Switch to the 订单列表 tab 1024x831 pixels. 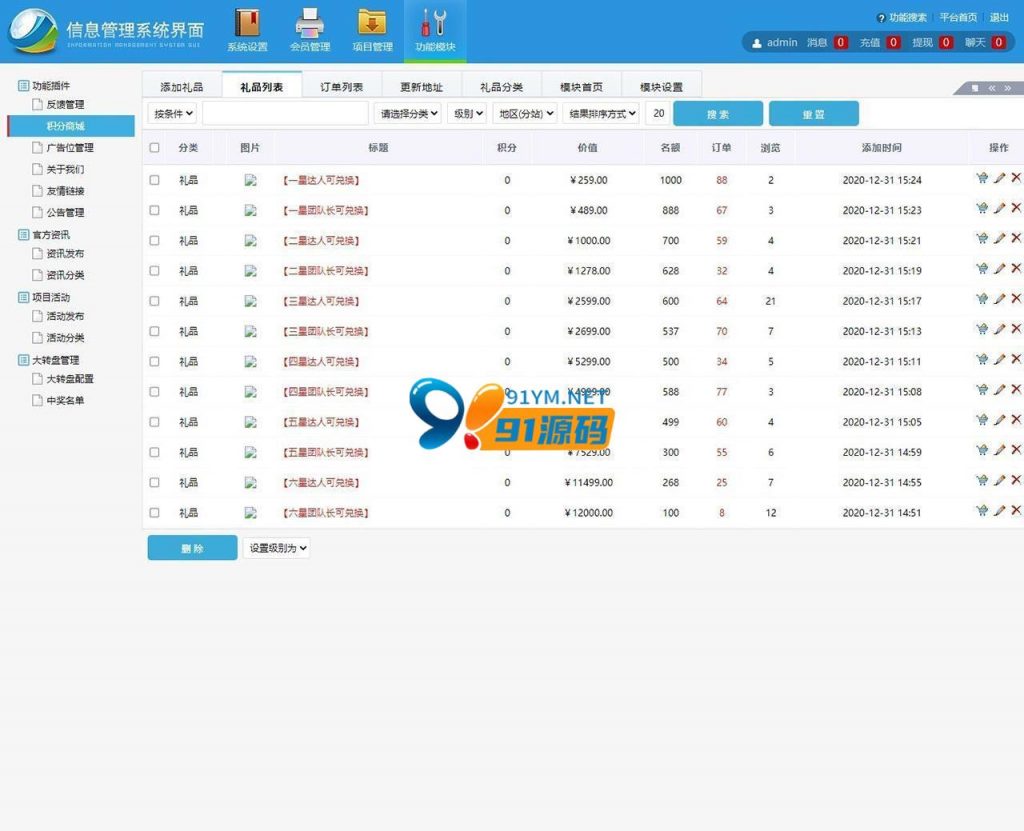[342, 87]
